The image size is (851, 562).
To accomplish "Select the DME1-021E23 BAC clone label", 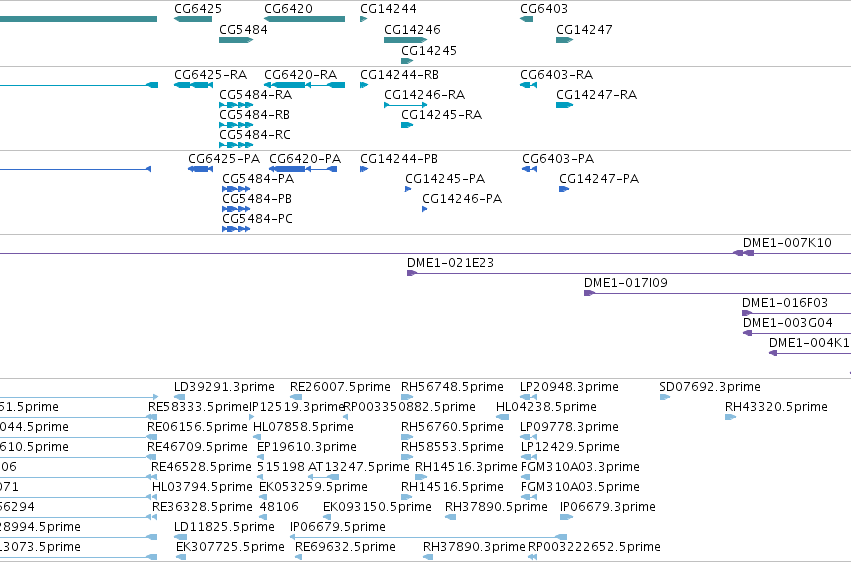I will [x=450, y=263].
